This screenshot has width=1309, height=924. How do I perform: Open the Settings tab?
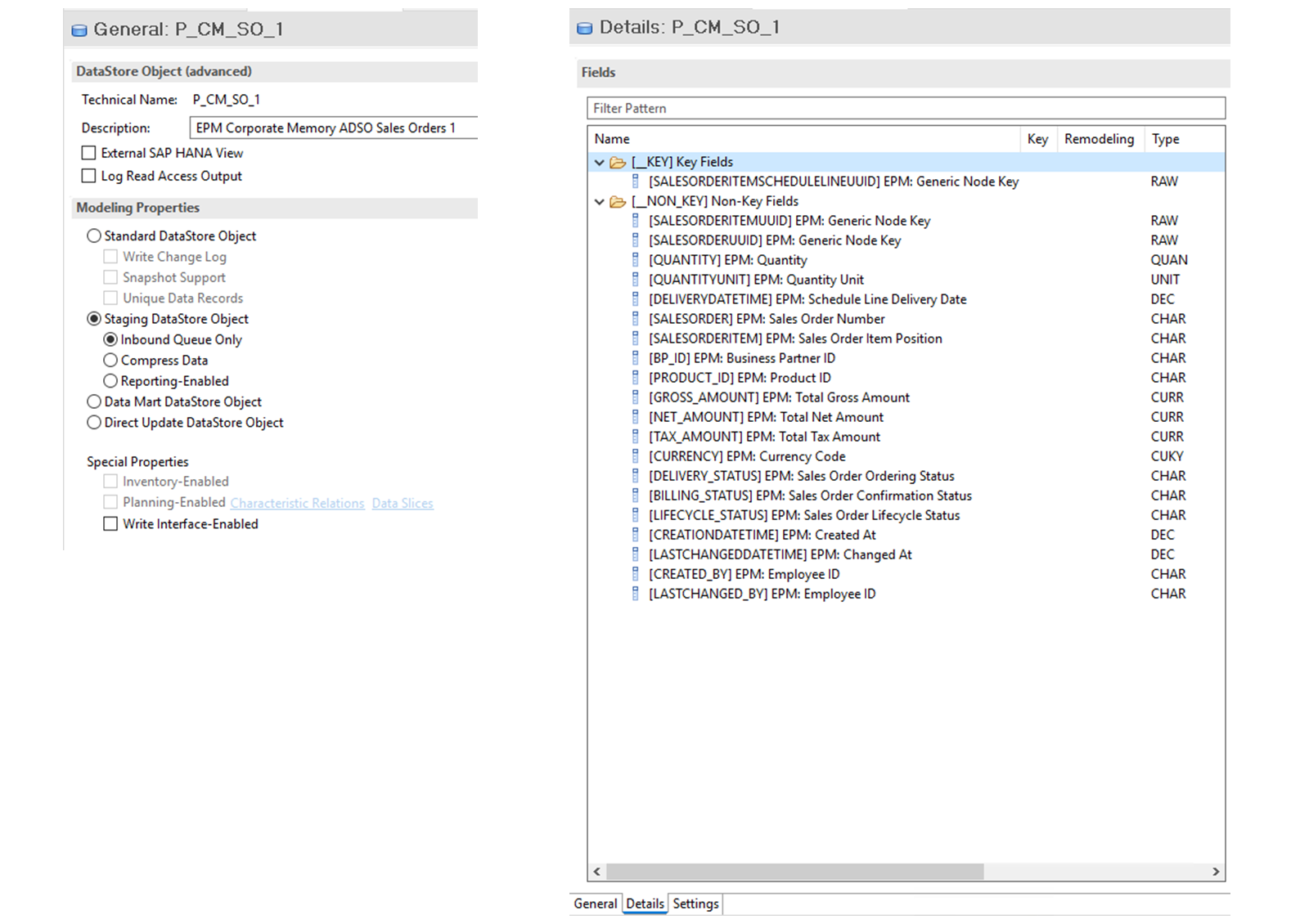696,904
